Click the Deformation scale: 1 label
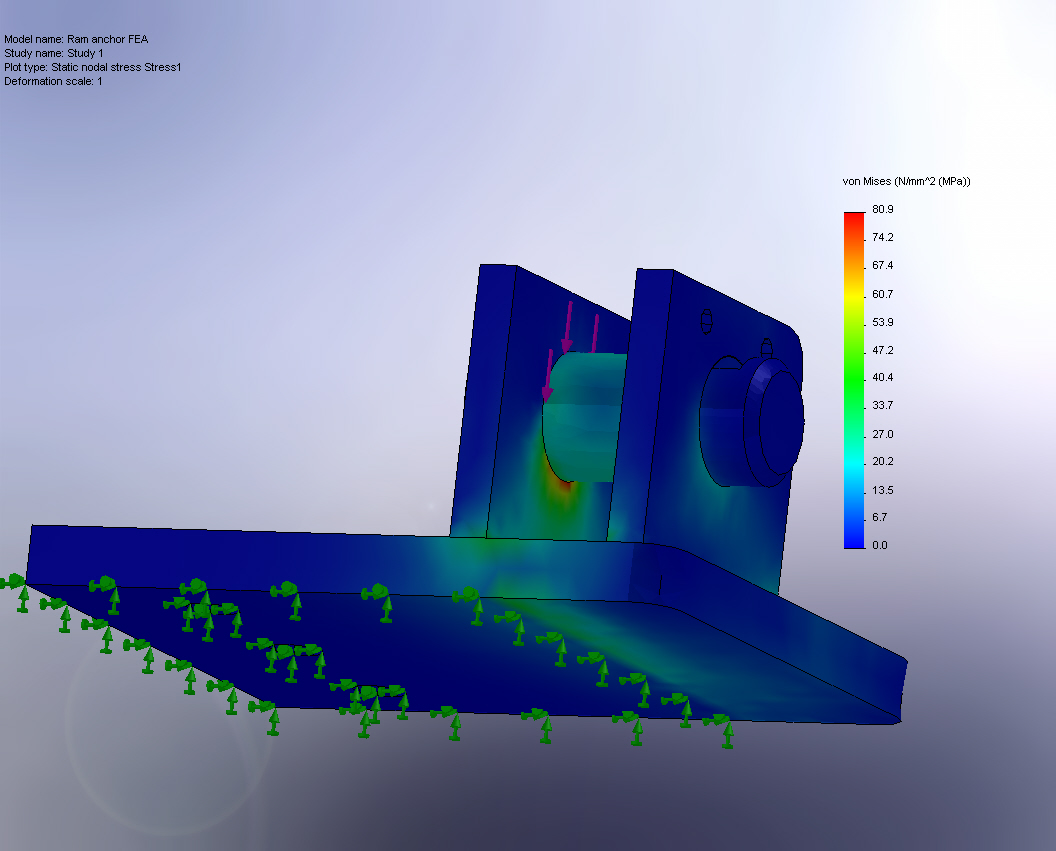The width and height of the screenshot is (1056, 851). [x=53, y=81]
